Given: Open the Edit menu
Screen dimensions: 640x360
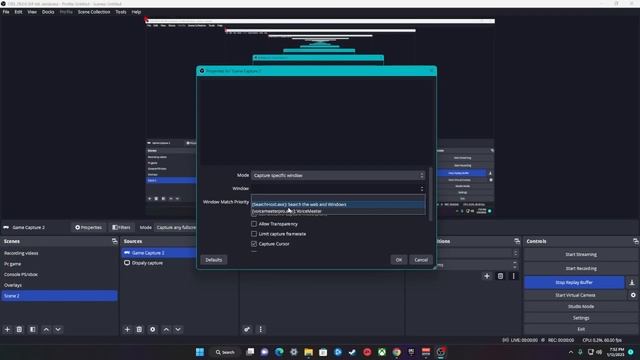Looking at the screenshot, I should 18,12.
